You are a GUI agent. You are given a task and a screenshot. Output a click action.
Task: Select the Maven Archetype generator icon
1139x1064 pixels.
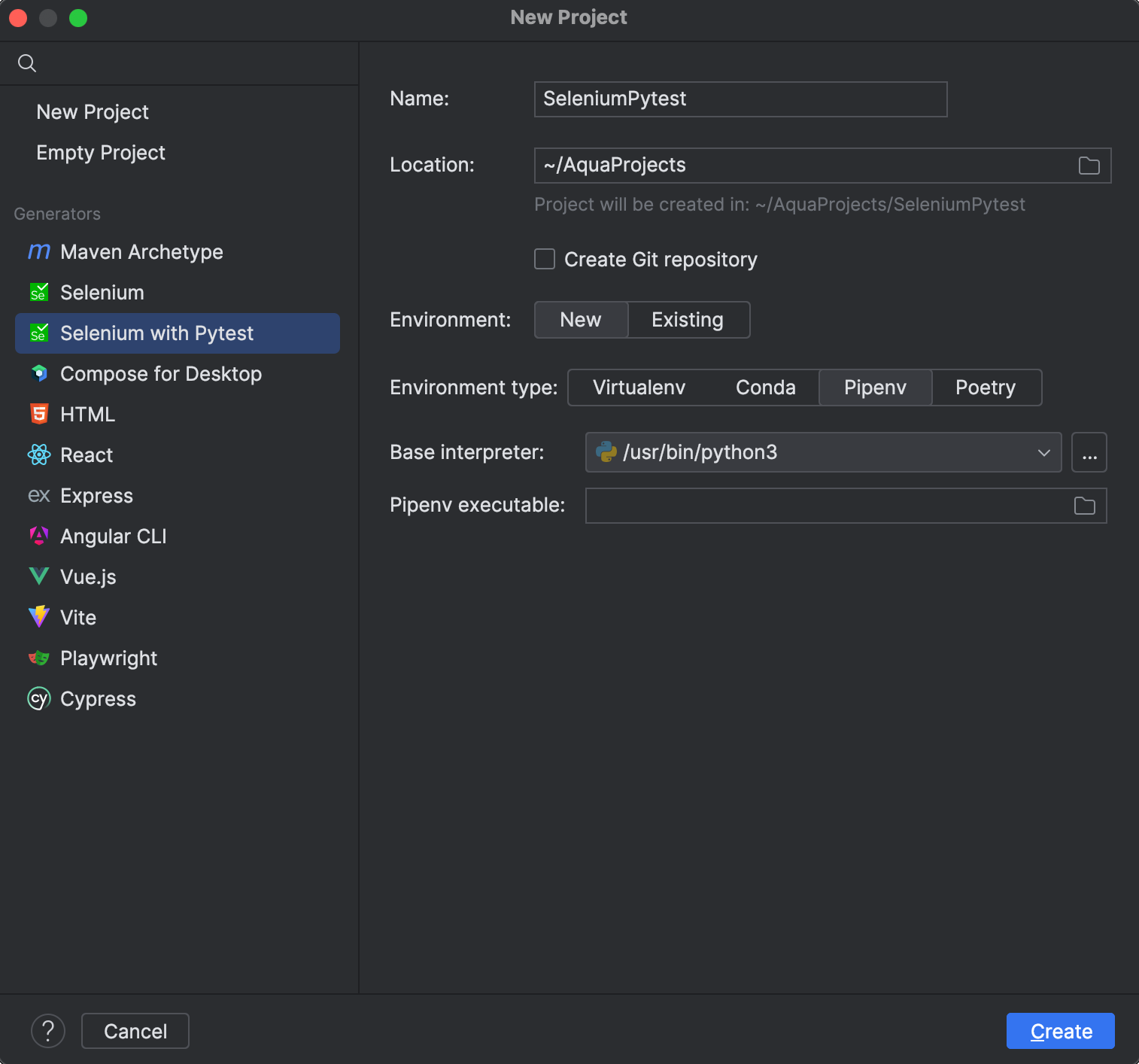pos(39,252)
